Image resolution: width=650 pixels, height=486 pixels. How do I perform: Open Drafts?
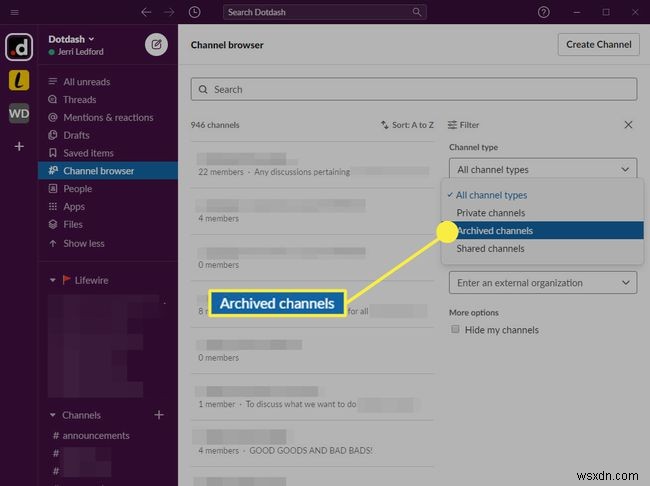coord(108,135)
